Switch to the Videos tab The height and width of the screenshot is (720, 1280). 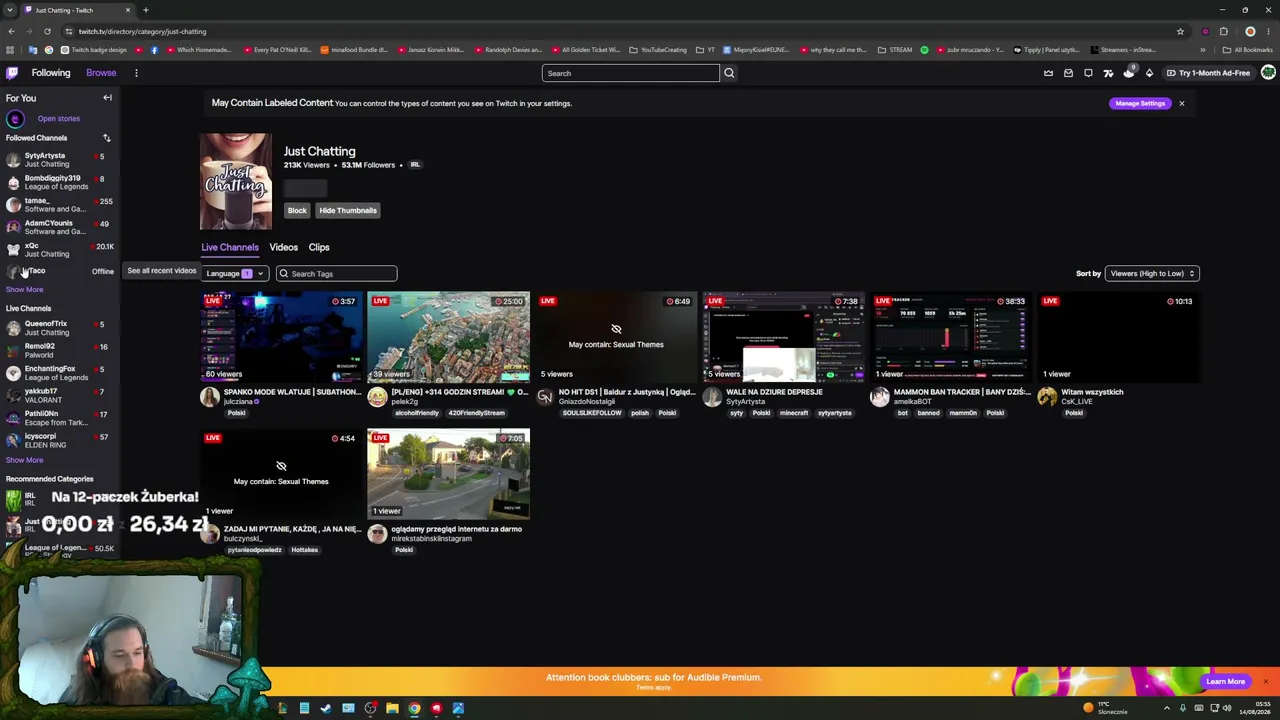[x=283, y=247]
